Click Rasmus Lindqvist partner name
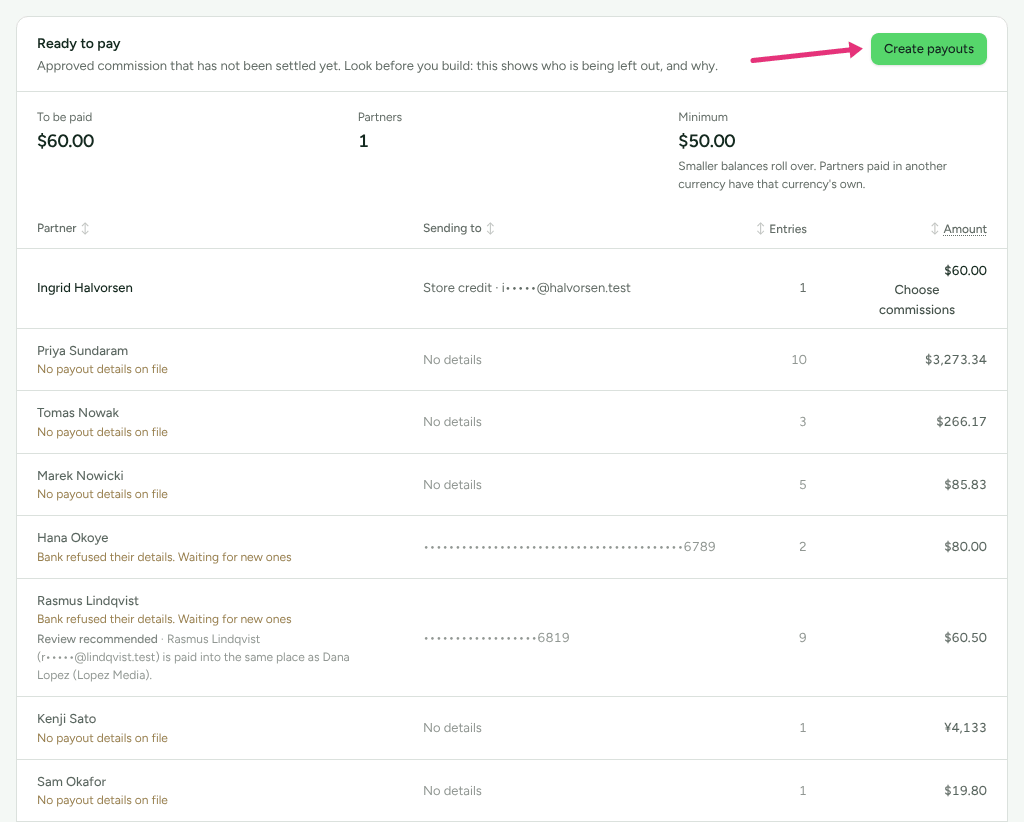The width and height of the screenshot is (1024, 822). (x=88, y=601)
